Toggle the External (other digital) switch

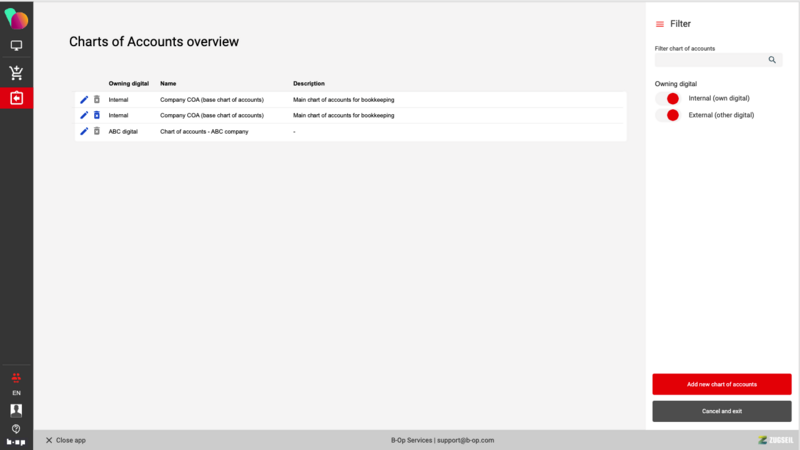tap(667, 115)
